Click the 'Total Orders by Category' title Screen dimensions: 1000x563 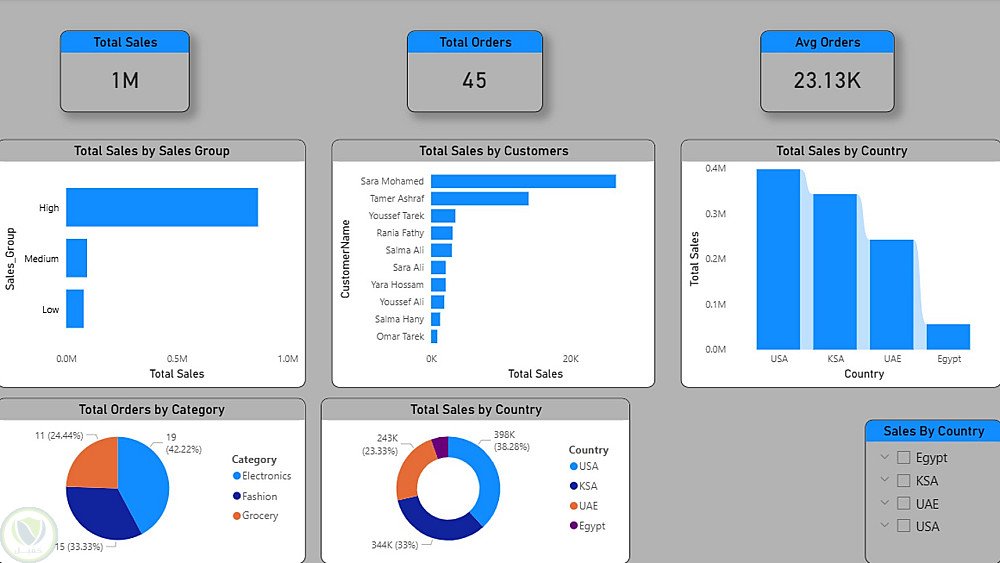coord(152,409)
